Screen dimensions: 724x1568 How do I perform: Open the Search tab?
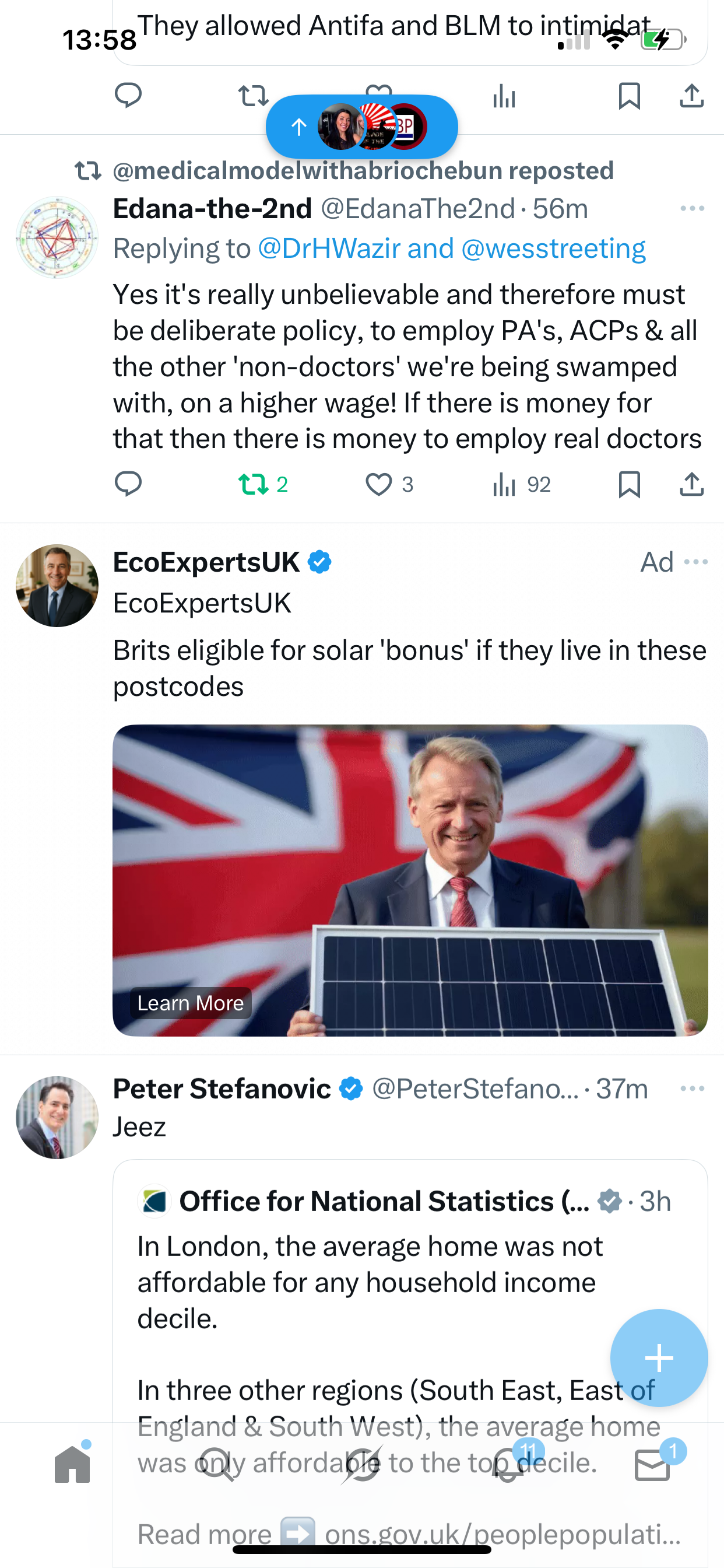[217, 1465]
